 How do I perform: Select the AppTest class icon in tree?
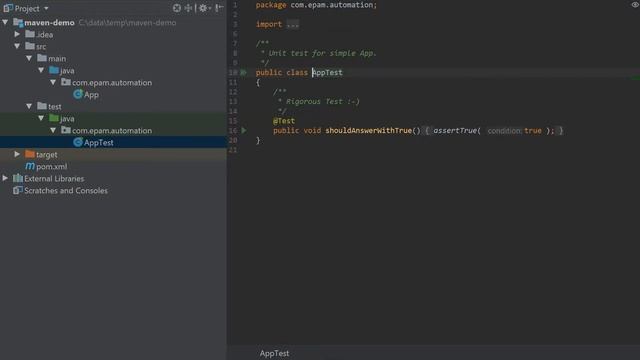point(78,142)
